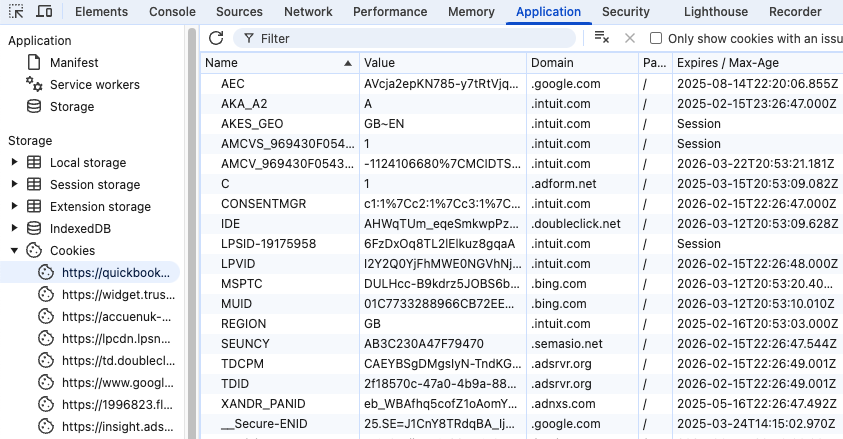Click the Service workers gear icon
Screen dimensions: 843x439
(34, 84)
